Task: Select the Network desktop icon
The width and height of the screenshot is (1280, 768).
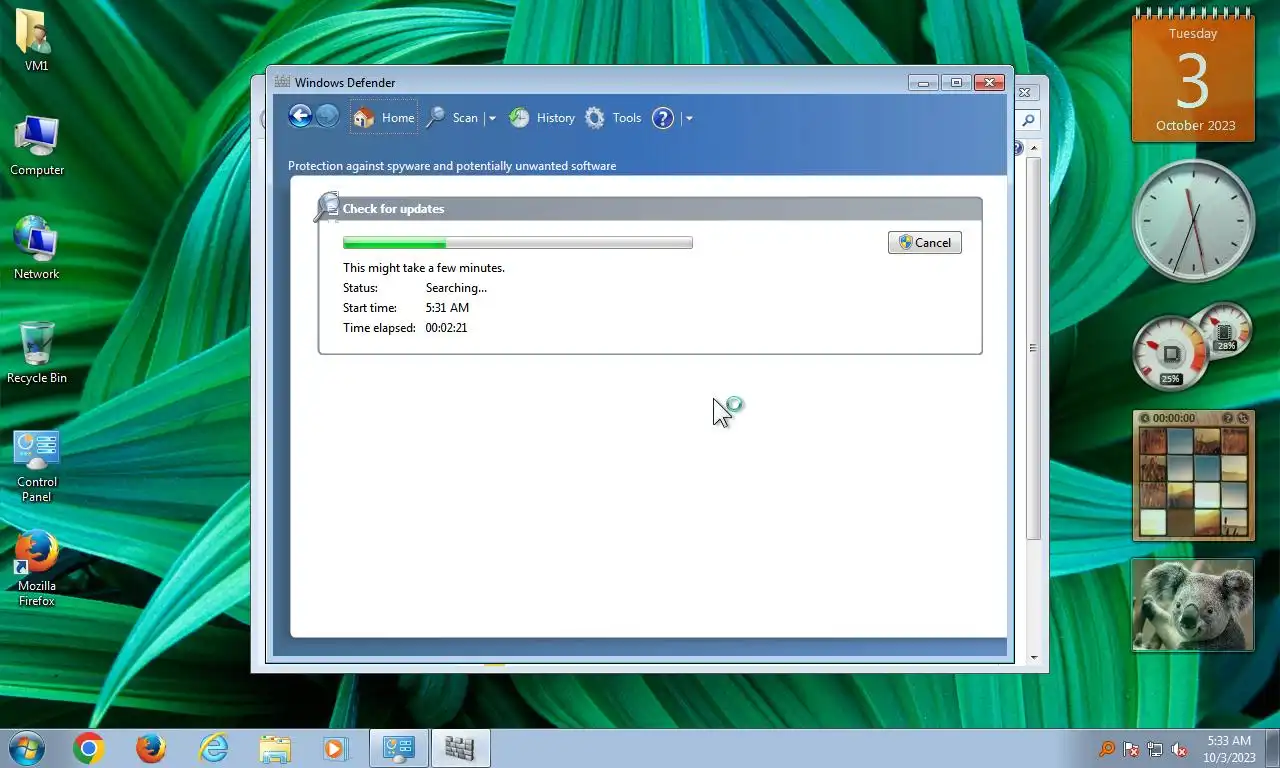Action: point(37,248)
